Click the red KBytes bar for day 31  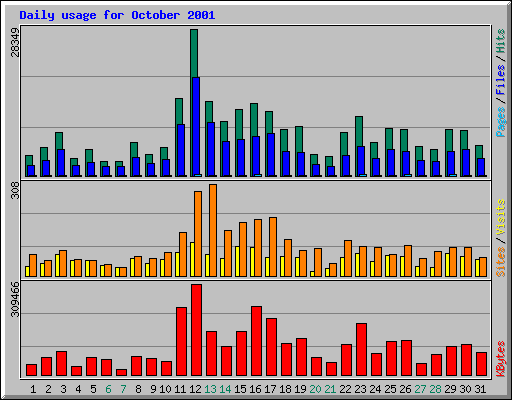click(481, 364)
